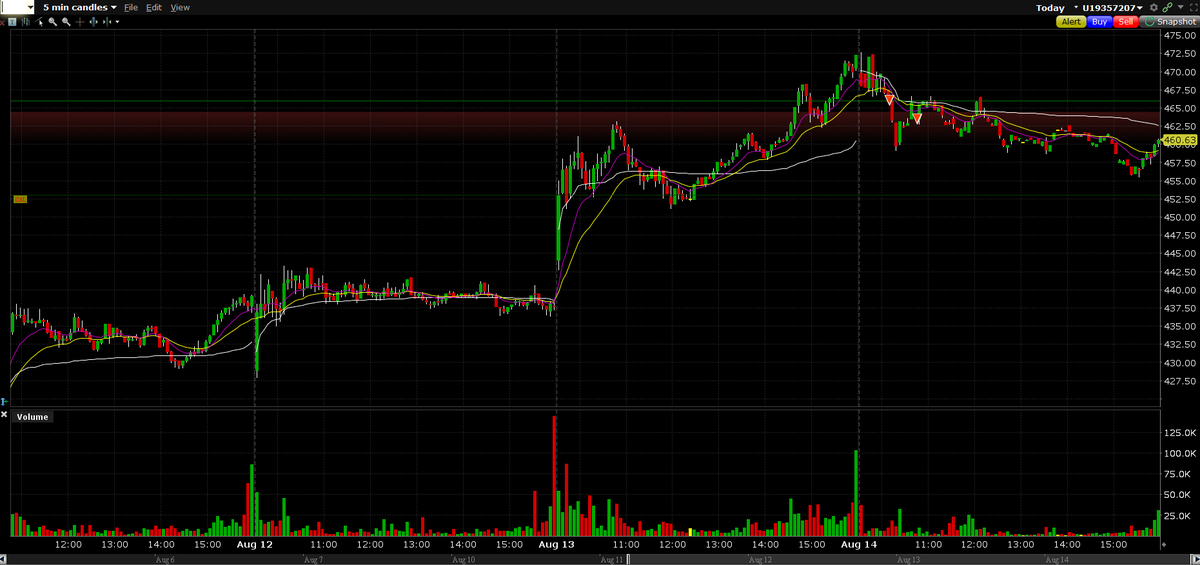This screenshot has width=1200, height=565.
Task: Click the Snapshot refresh button
Action: [x=1169, y=21]
